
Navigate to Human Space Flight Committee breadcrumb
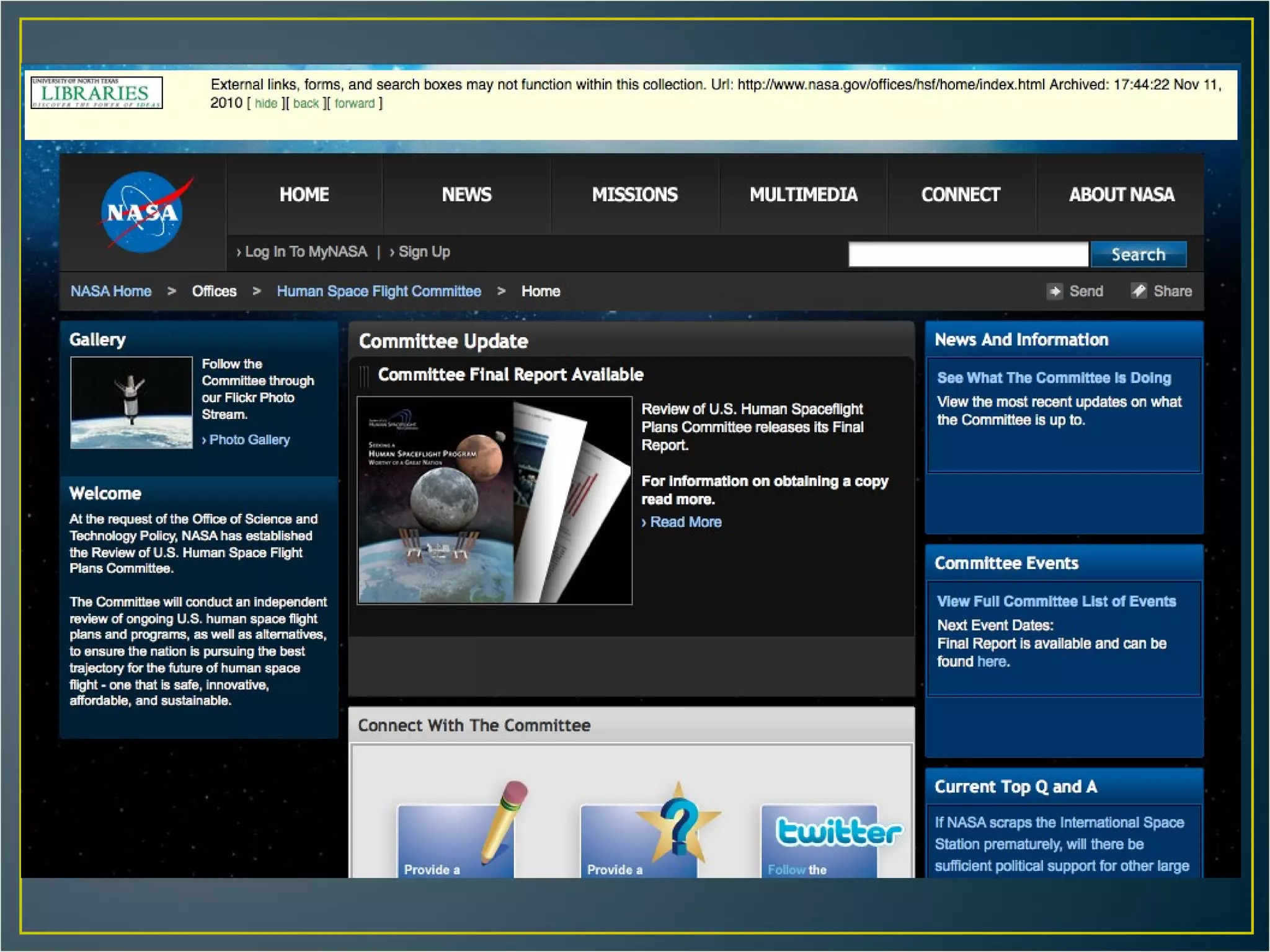[x=378, y=291]
